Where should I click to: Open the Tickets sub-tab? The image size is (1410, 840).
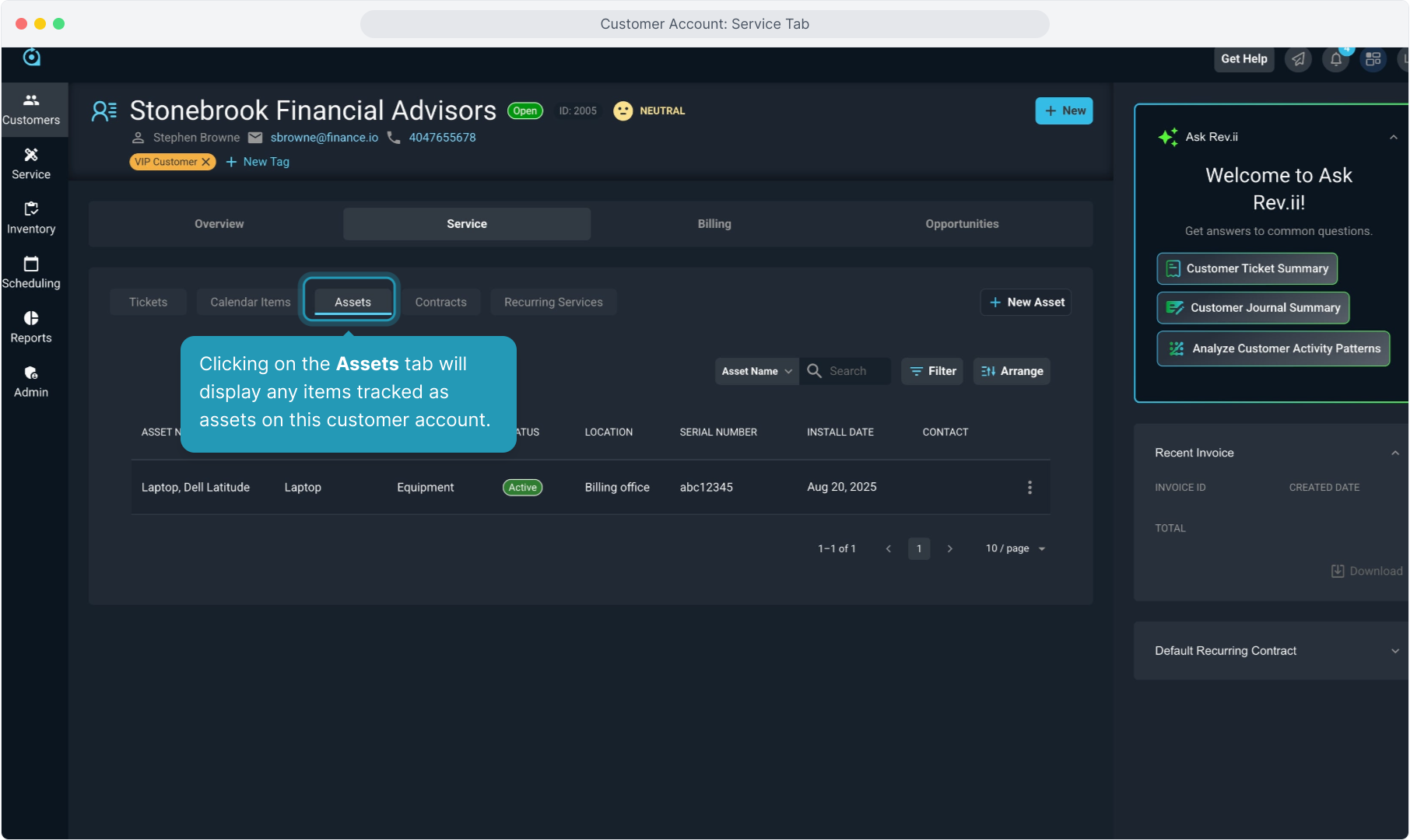coord(148,302)
